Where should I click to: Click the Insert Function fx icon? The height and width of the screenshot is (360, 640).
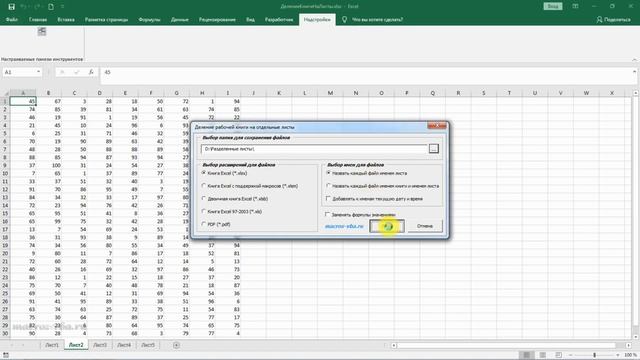pyautogui.click(x=91, y=72)
